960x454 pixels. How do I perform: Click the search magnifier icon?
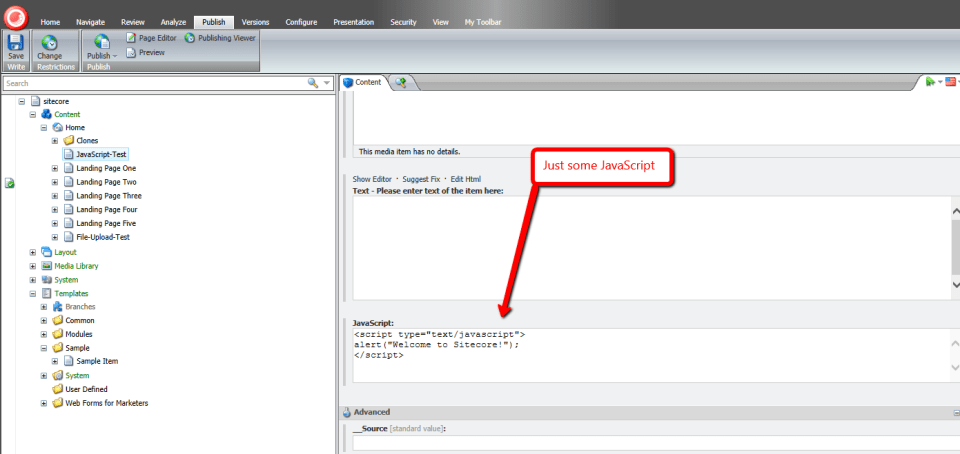[x=314, y=83]
